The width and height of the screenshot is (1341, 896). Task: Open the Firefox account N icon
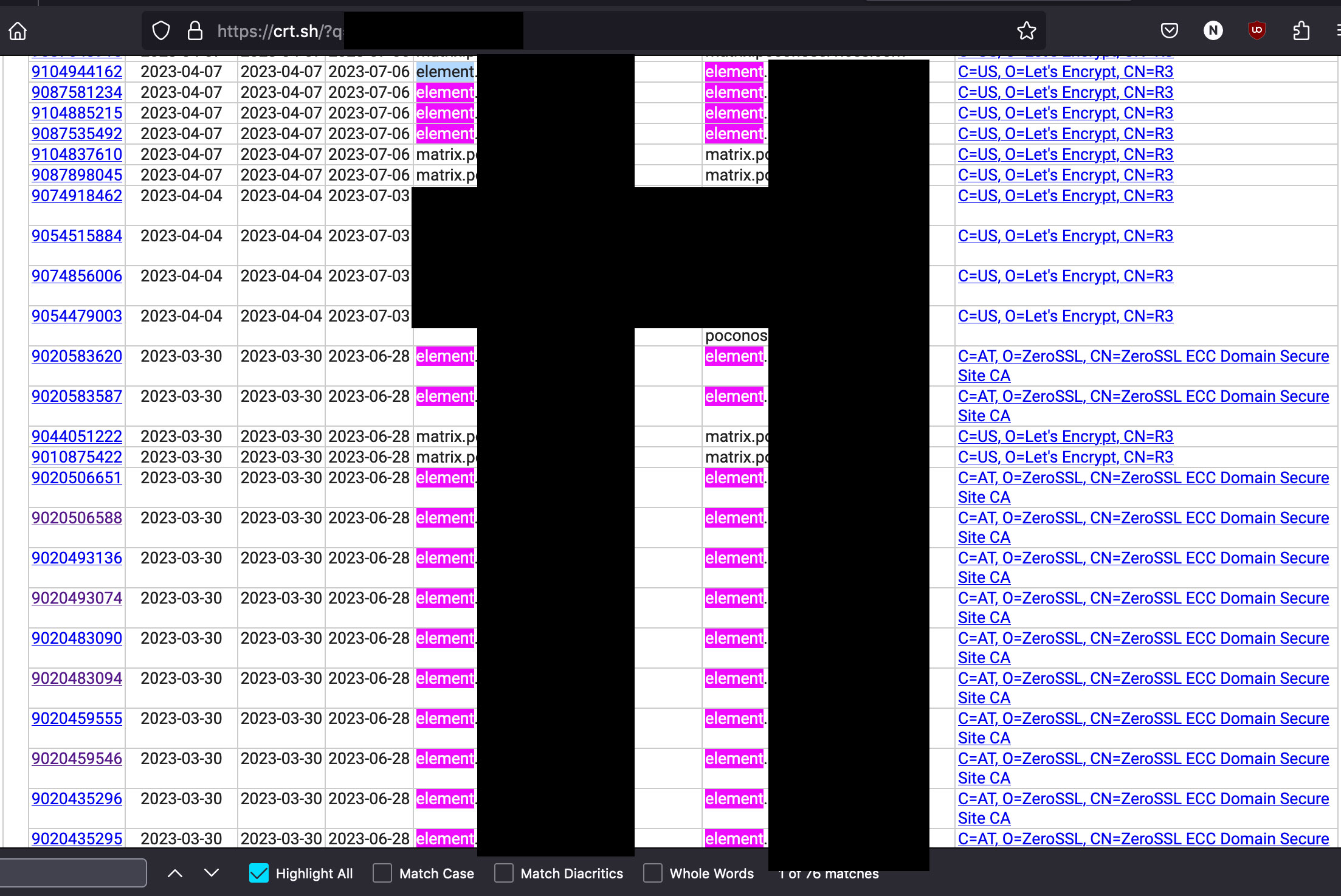[1213, 30]
